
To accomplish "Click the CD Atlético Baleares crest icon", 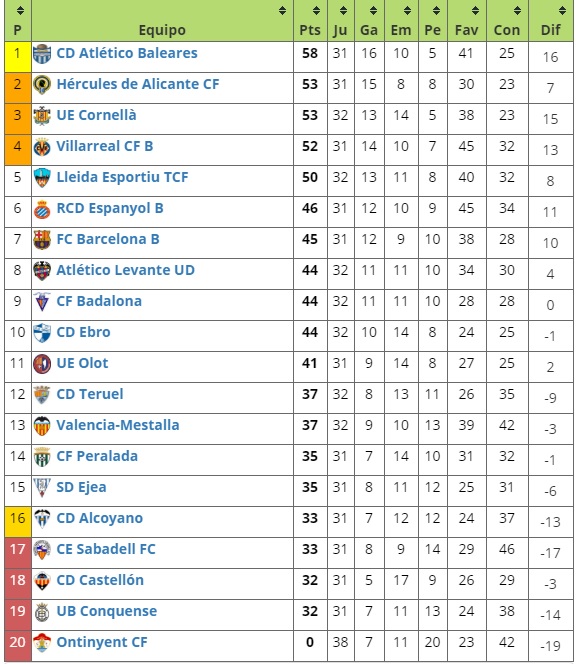I will pos(42,54).
